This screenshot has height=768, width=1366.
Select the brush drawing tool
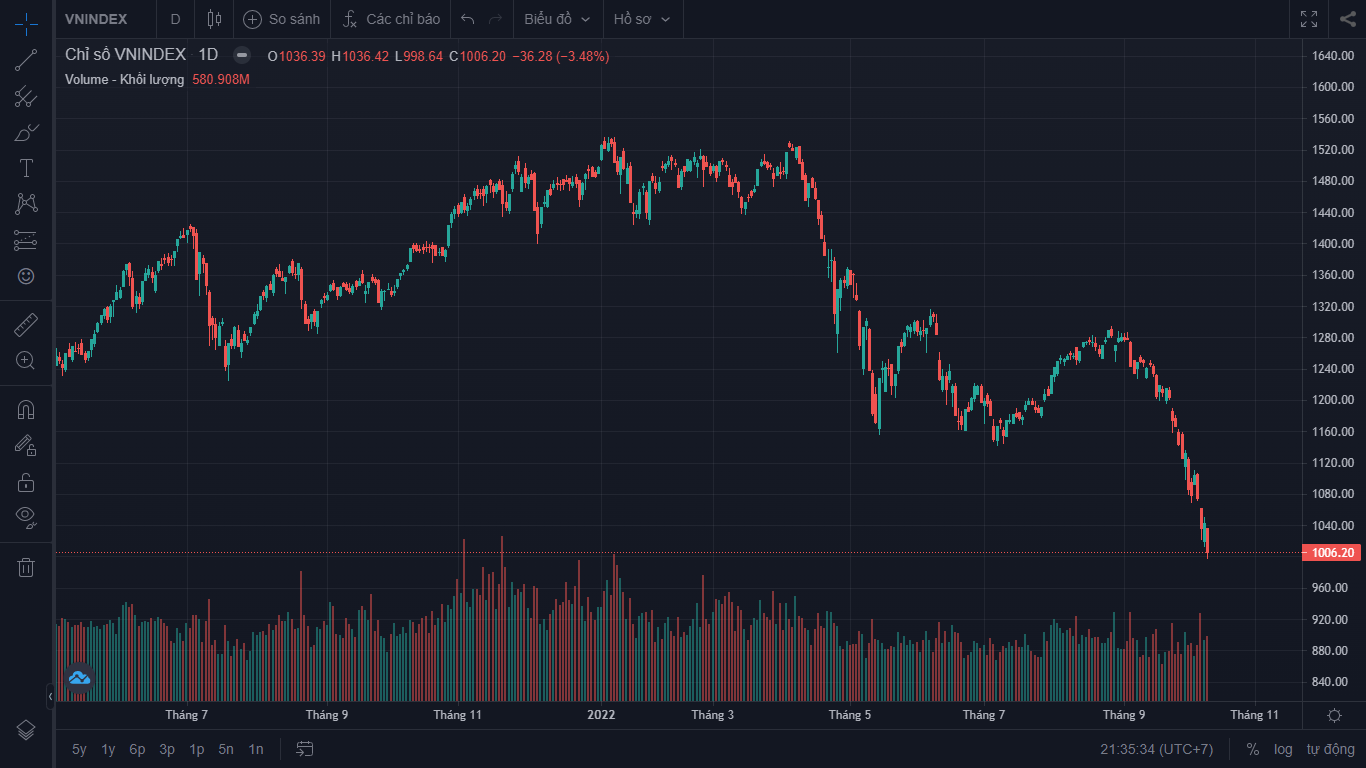[26, 132]
